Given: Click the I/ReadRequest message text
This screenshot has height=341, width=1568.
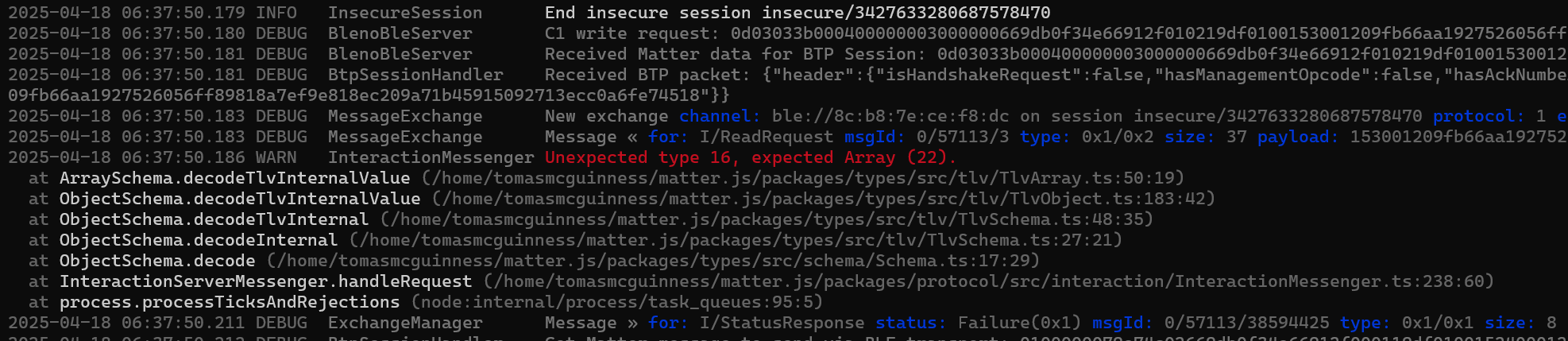Looking at the screenshot, I should pyautogui.click(x=766, y=137).
